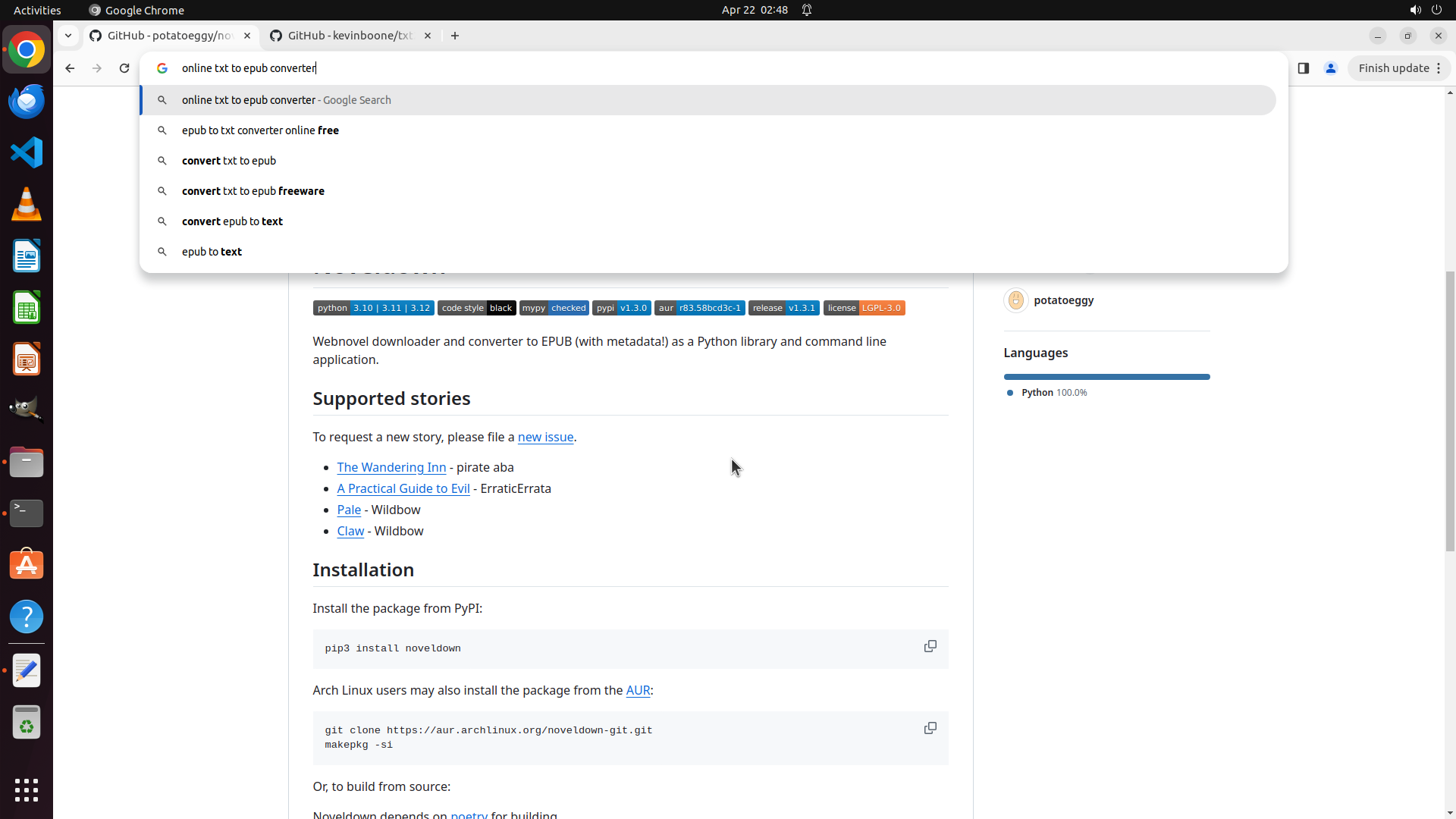This screenshot has width=1456, height=819.
Task: Open The Wandering Inn link
Action: [x=391, y=467]
